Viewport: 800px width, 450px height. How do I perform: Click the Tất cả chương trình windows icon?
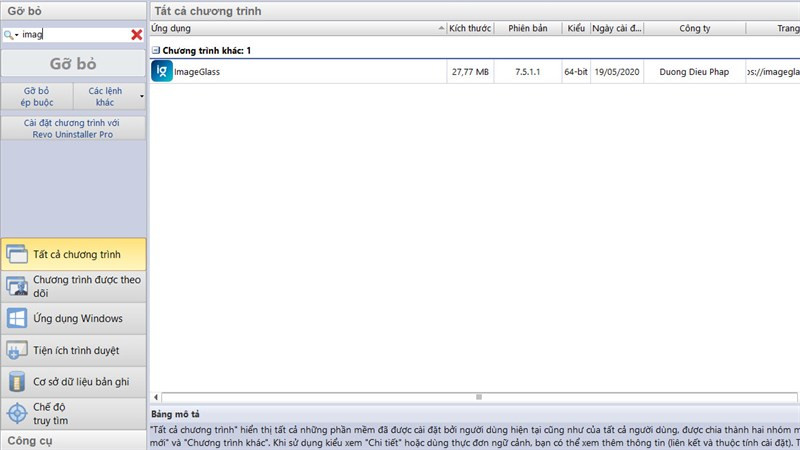tap(17, 254)
